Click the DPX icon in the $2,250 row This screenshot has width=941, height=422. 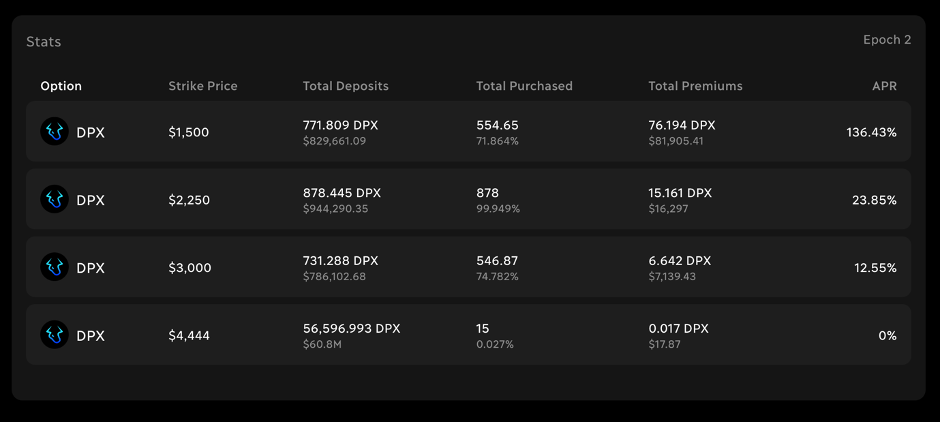pyautogui.click(x=54, y=200)
